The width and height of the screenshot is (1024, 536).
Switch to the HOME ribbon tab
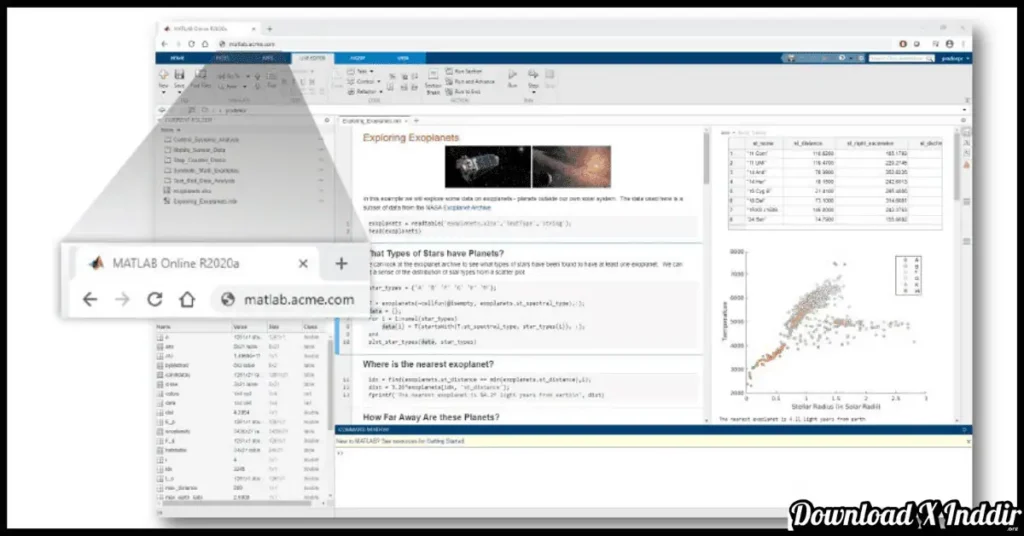[177, 58]
